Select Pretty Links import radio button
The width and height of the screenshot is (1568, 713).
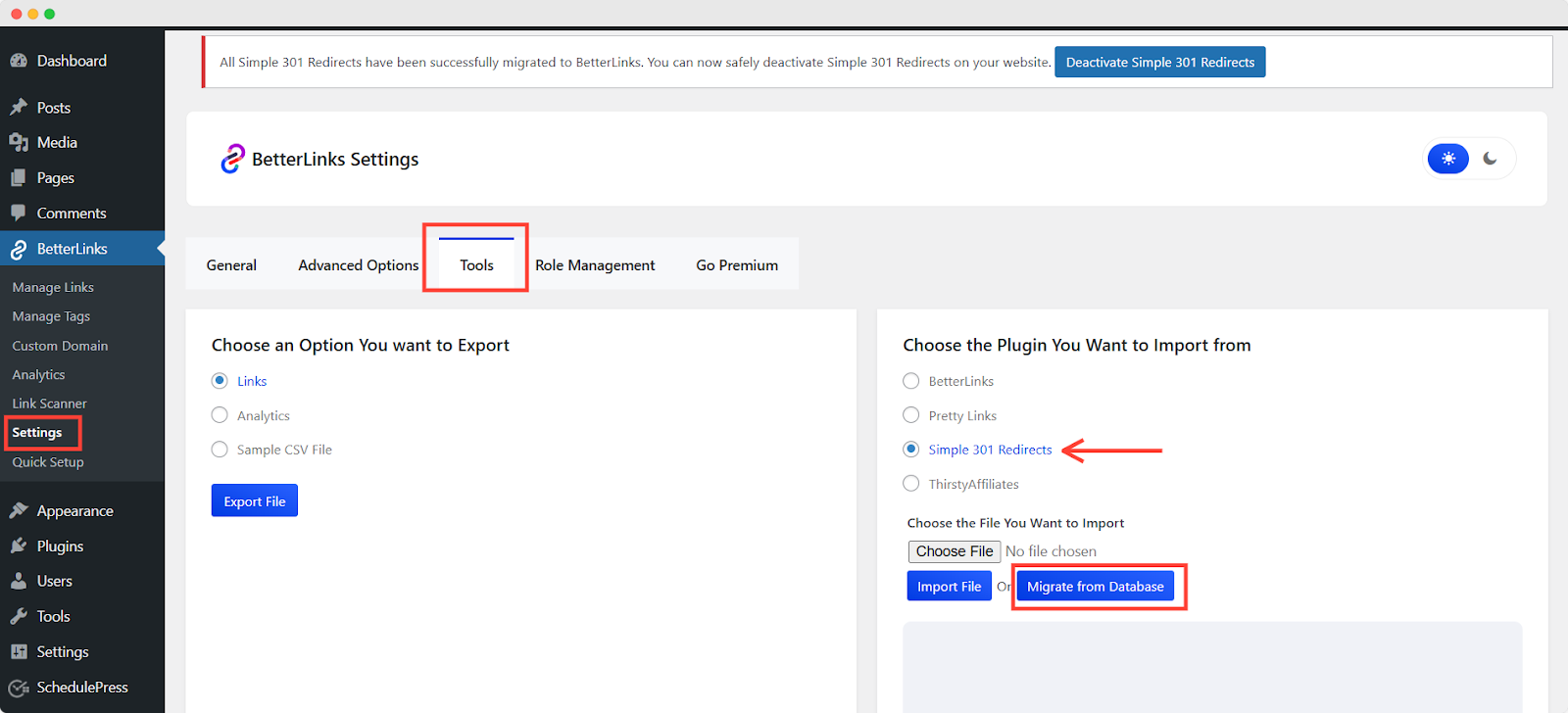point(911,415)
